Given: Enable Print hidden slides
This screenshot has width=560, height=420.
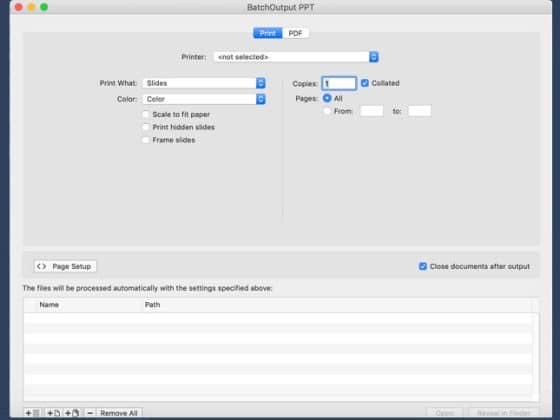Looking at the screenshot, I should click(x=146, y=127).
